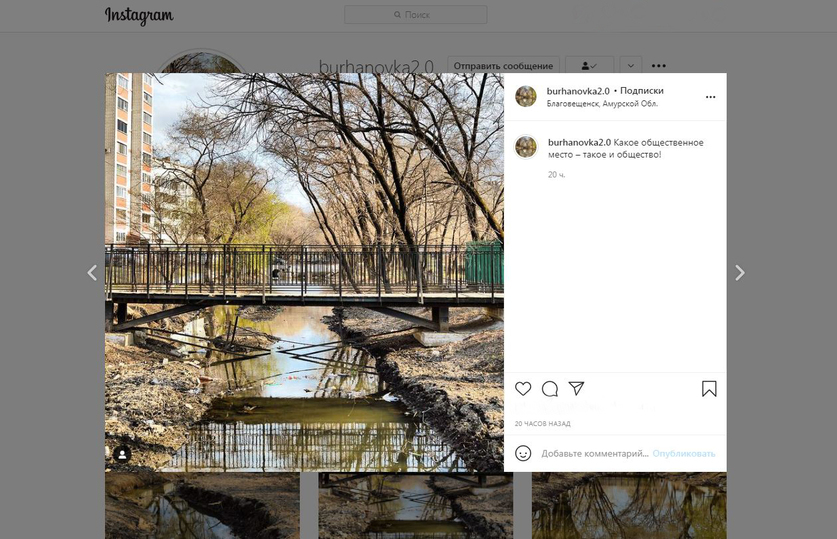Go to the previous post arrow
The height and width of the screenshot is (539, 837).
click(92, 273)
